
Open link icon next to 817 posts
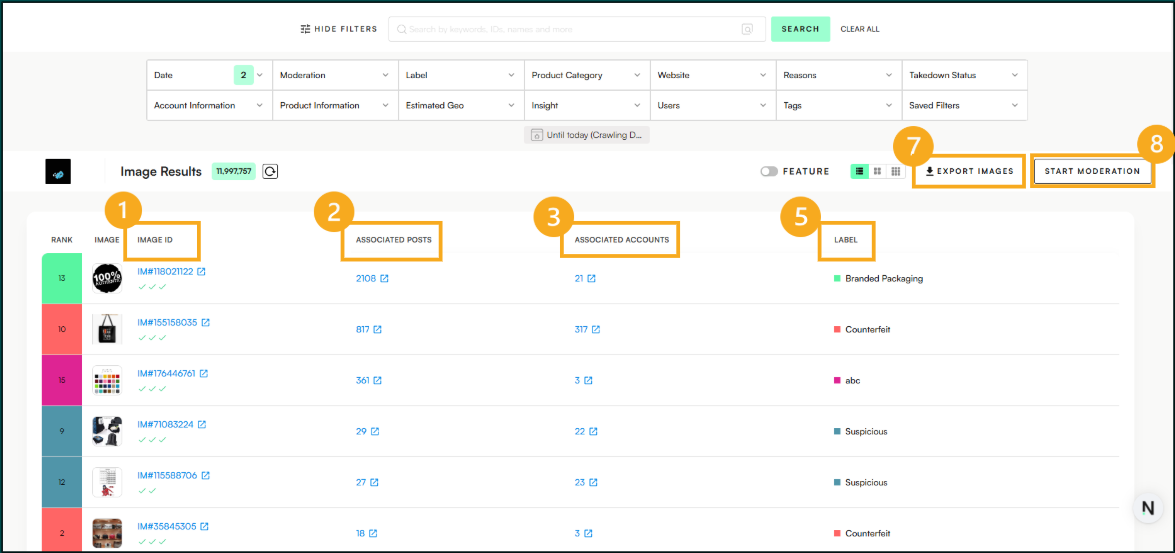[x=378, y=330]
